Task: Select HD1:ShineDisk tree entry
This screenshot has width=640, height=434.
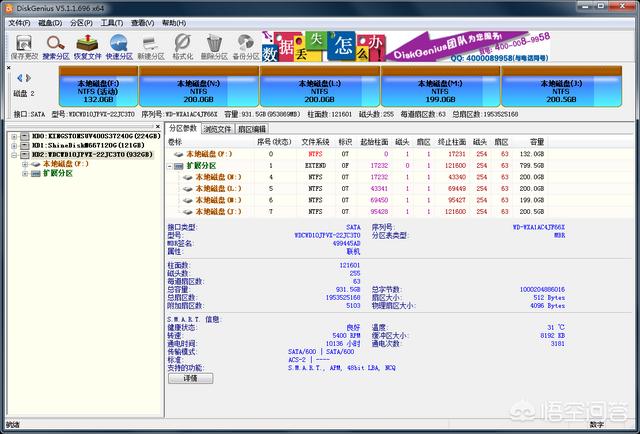Action: coord(88,145)
